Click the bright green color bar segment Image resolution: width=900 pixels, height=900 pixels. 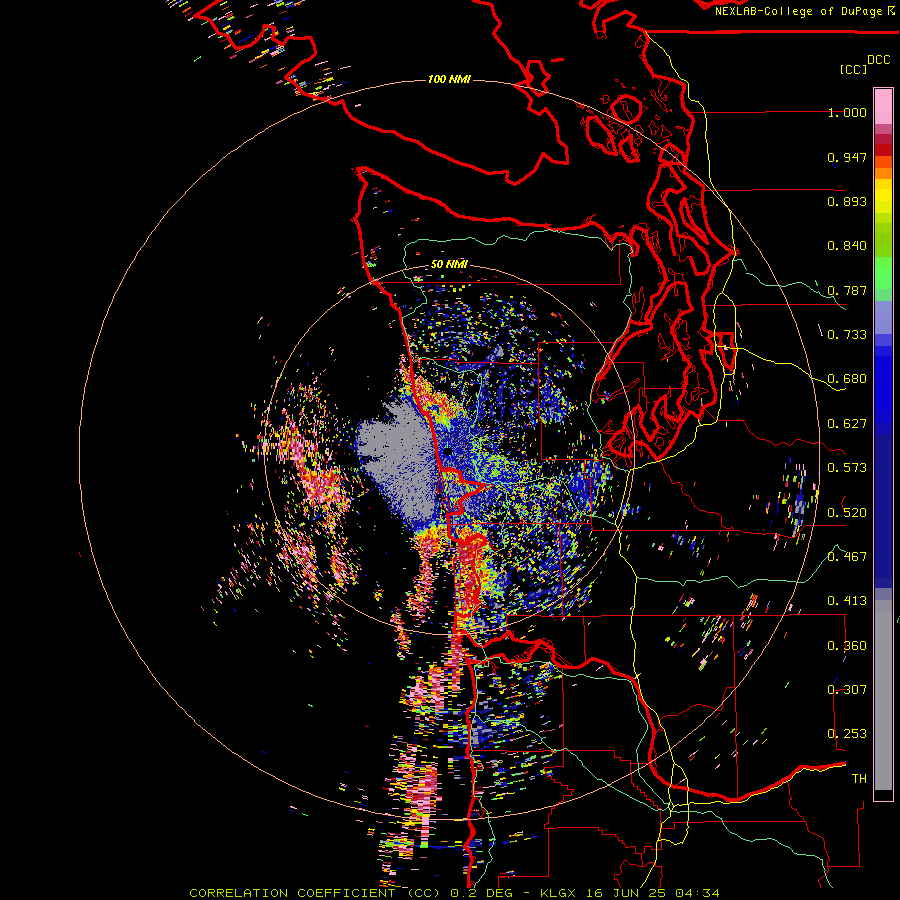(883, 273)
